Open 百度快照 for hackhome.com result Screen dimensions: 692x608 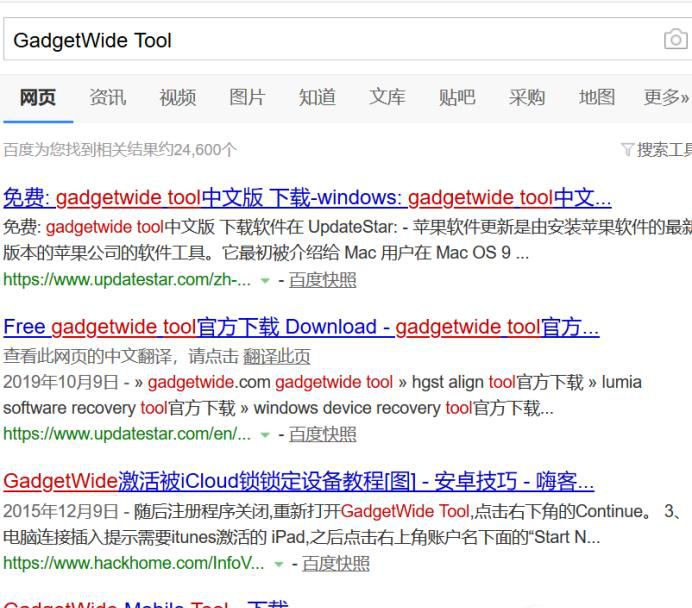336,563
